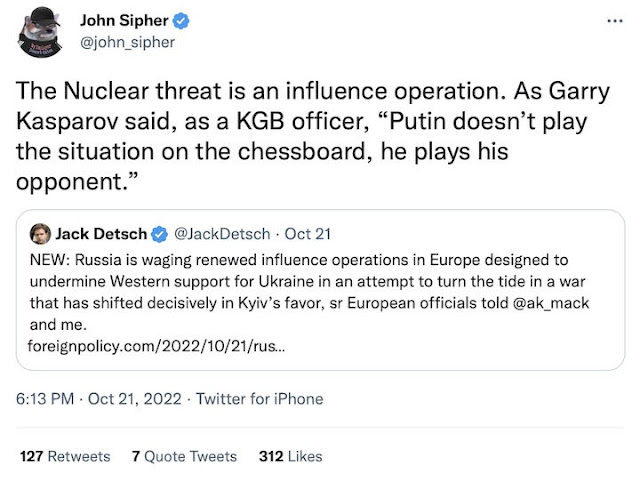The width and height of the screenshot is (640, 482).
Task: Click Jack Detsch's verified badge
Action: (x=158, y=235)
